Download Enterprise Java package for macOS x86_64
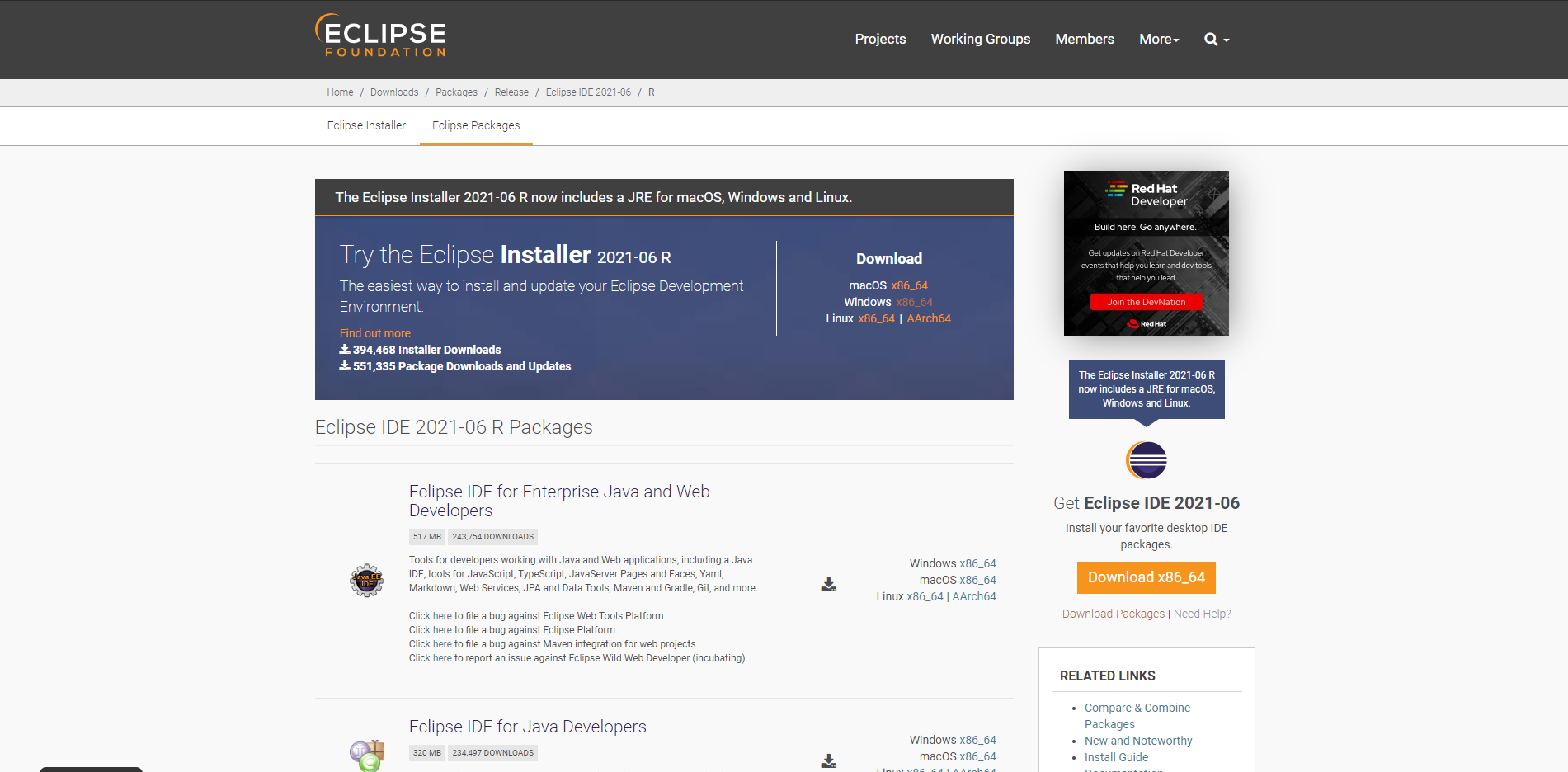Viewport: 1568px width, 772px height. [977, 580]
